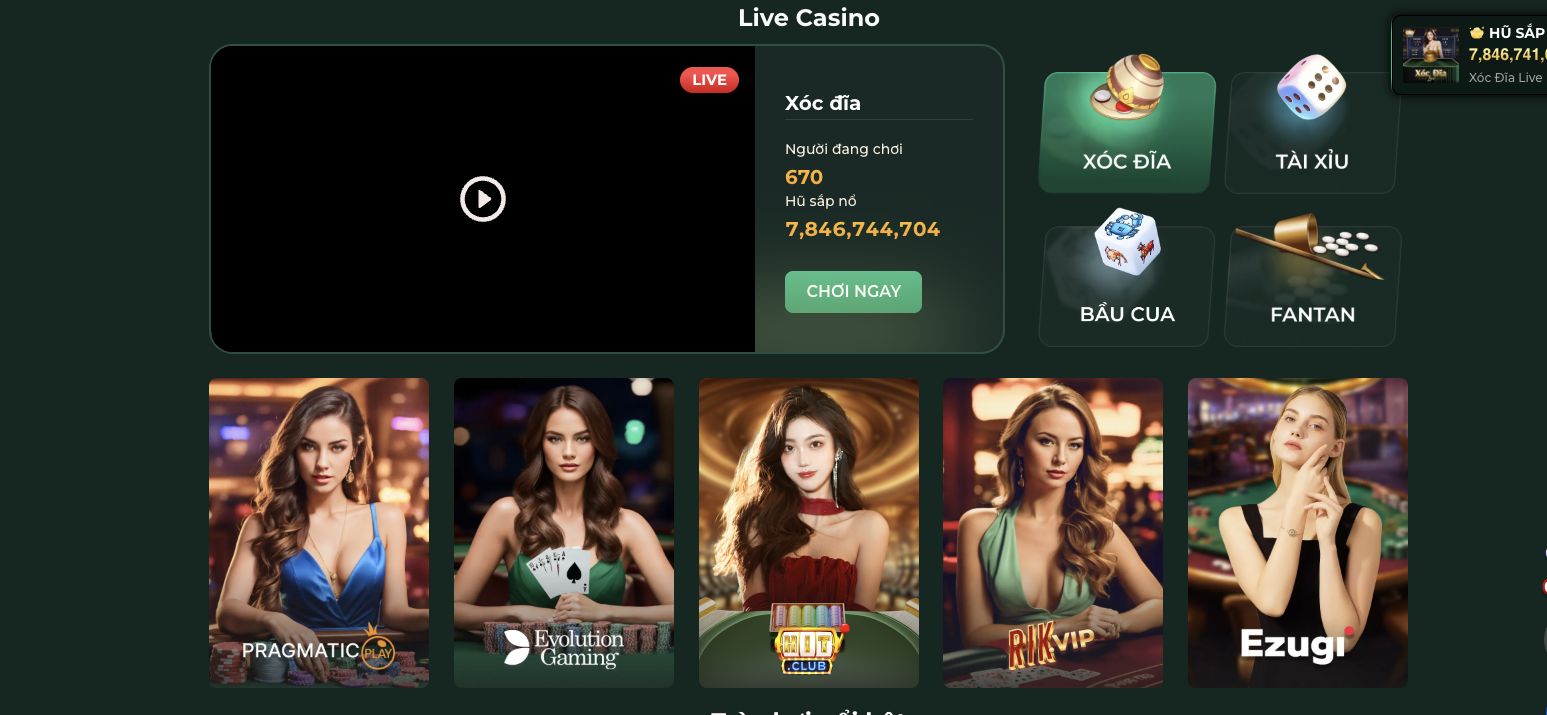The height and width of the screenshot is (715, 1547).
Task: Click the Evolution Gaming logo
Action: tap(564, 648)
